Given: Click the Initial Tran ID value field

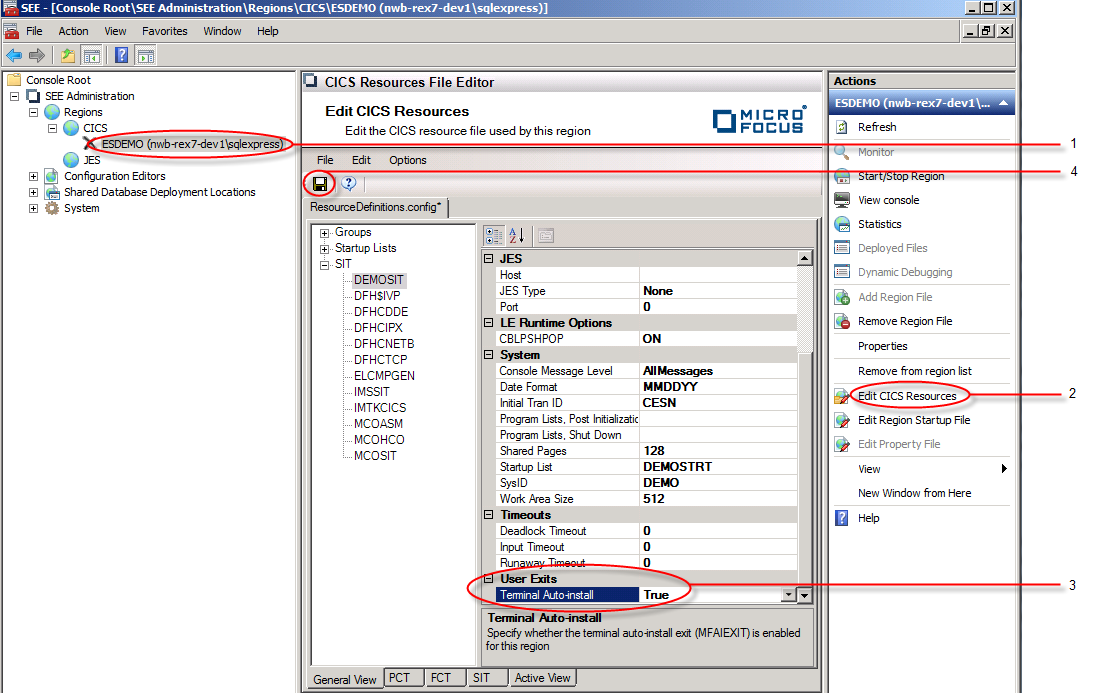Looking at the screenshot, I should 718,403.
